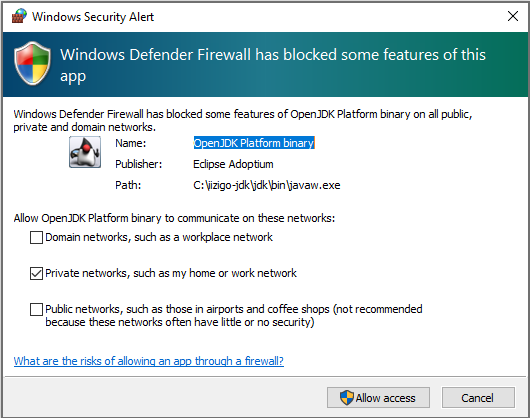Click the Eclipse Adoptium publisher text

233,164
